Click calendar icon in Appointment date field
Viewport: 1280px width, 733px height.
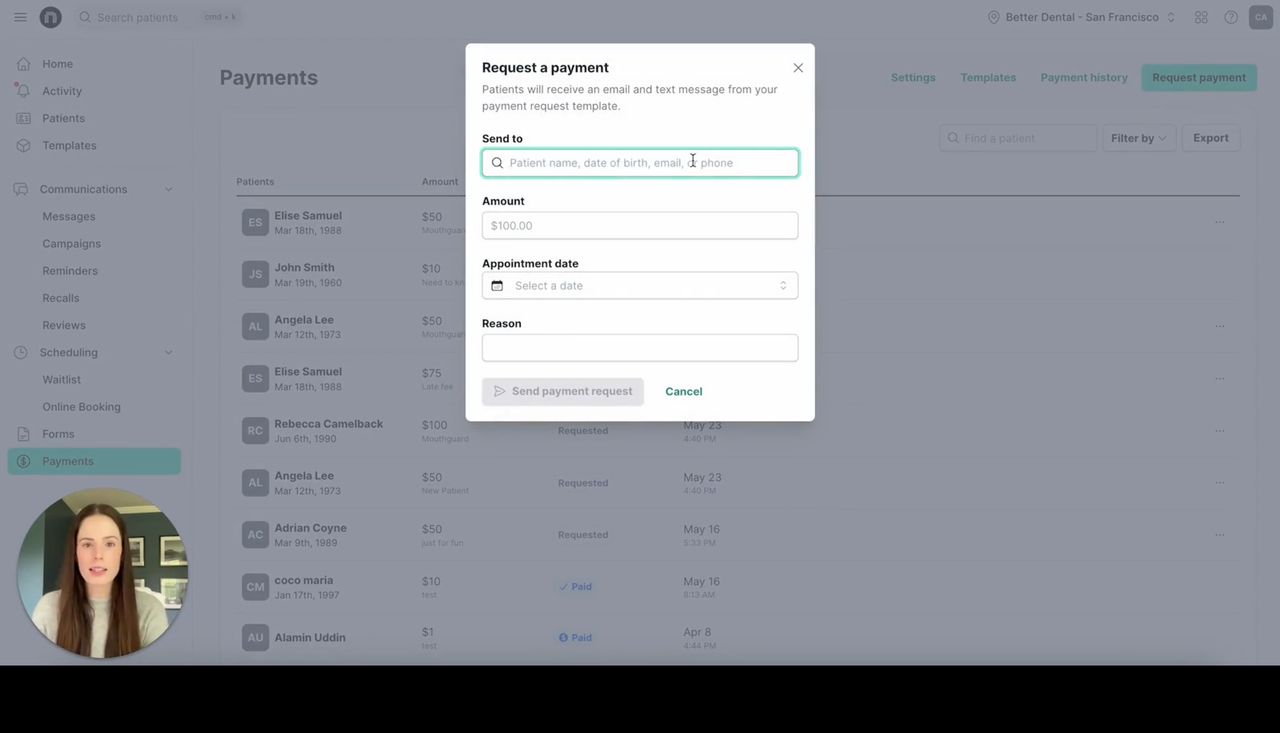[497, 286]
